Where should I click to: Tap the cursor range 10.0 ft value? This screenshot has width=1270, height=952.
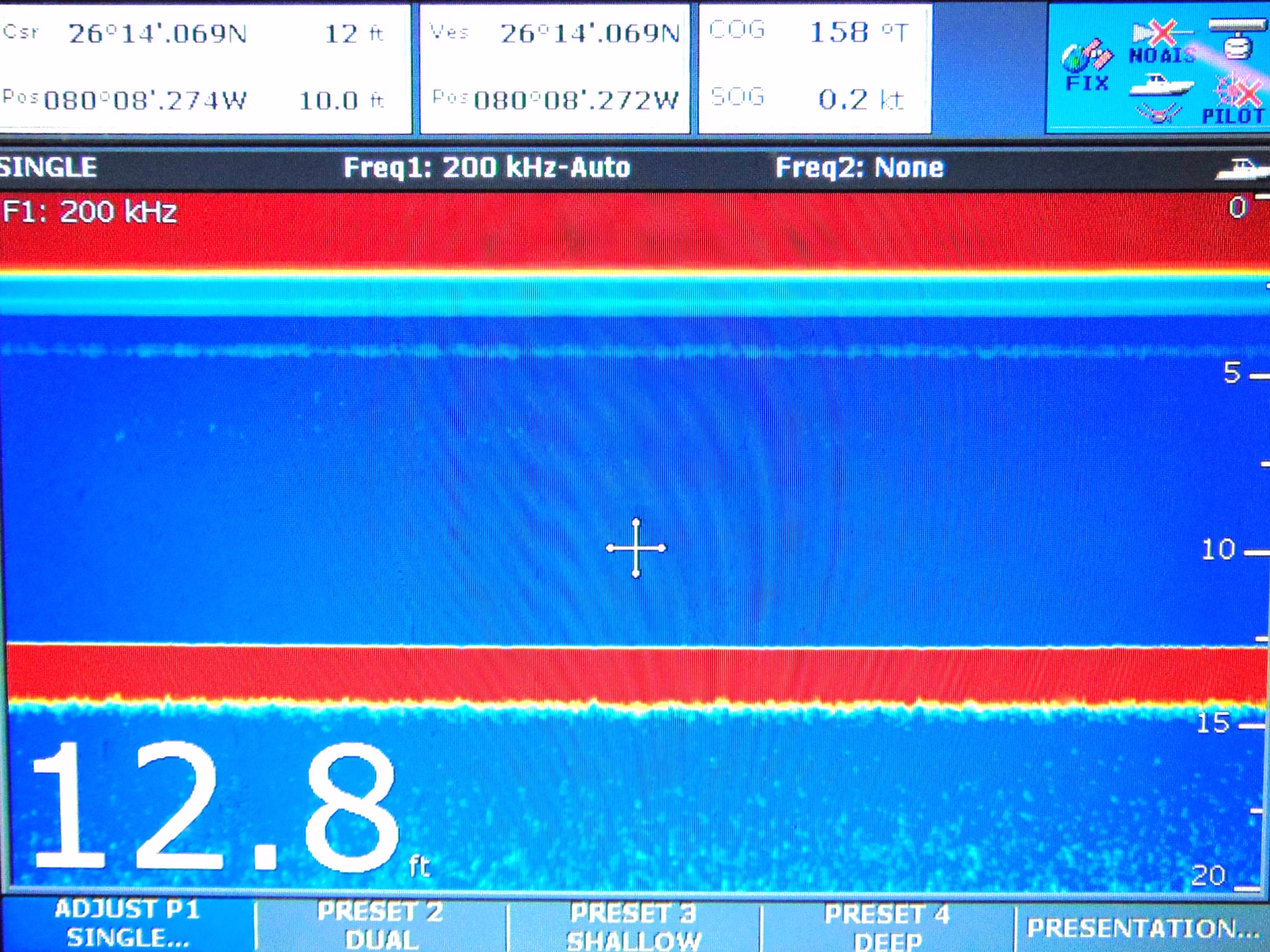[341, 101]
